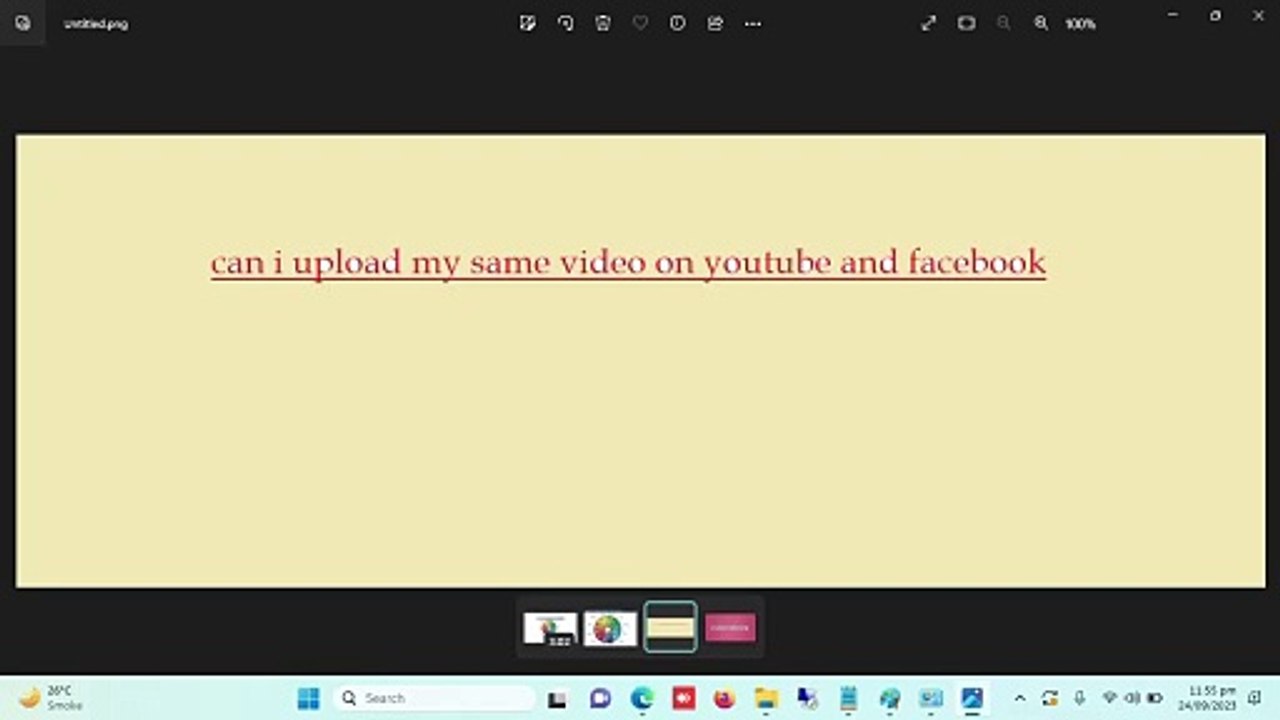This screenshot has width=1280, height=720.
Task: Open the notification center icon
Action: pyautogui.click(x=1255, y=698)
